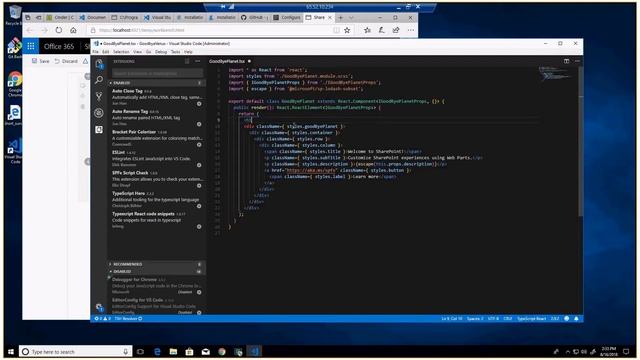Open the Recycle Bin desktop icon
This screenshot has width=640, height=360.
click(x=14, y=16)
